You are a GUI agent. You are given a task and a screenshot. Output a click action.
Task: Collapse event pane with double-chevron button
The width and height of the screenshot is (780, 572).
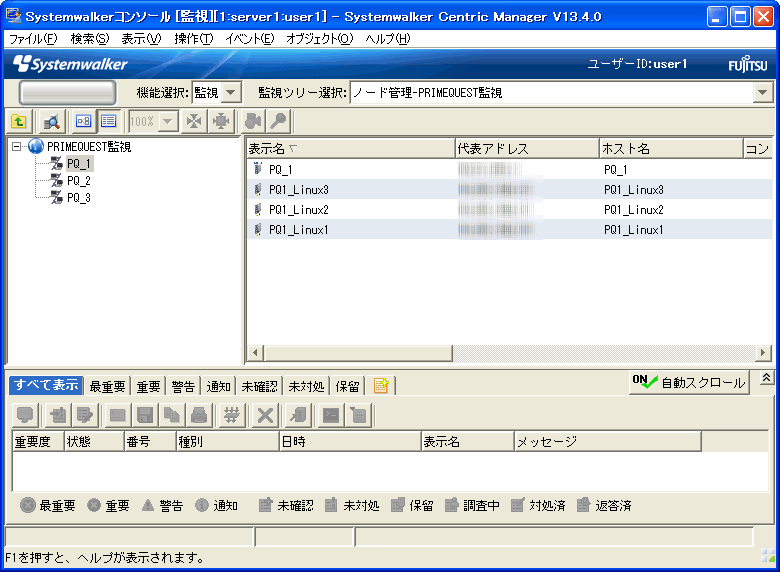[766, 378]
